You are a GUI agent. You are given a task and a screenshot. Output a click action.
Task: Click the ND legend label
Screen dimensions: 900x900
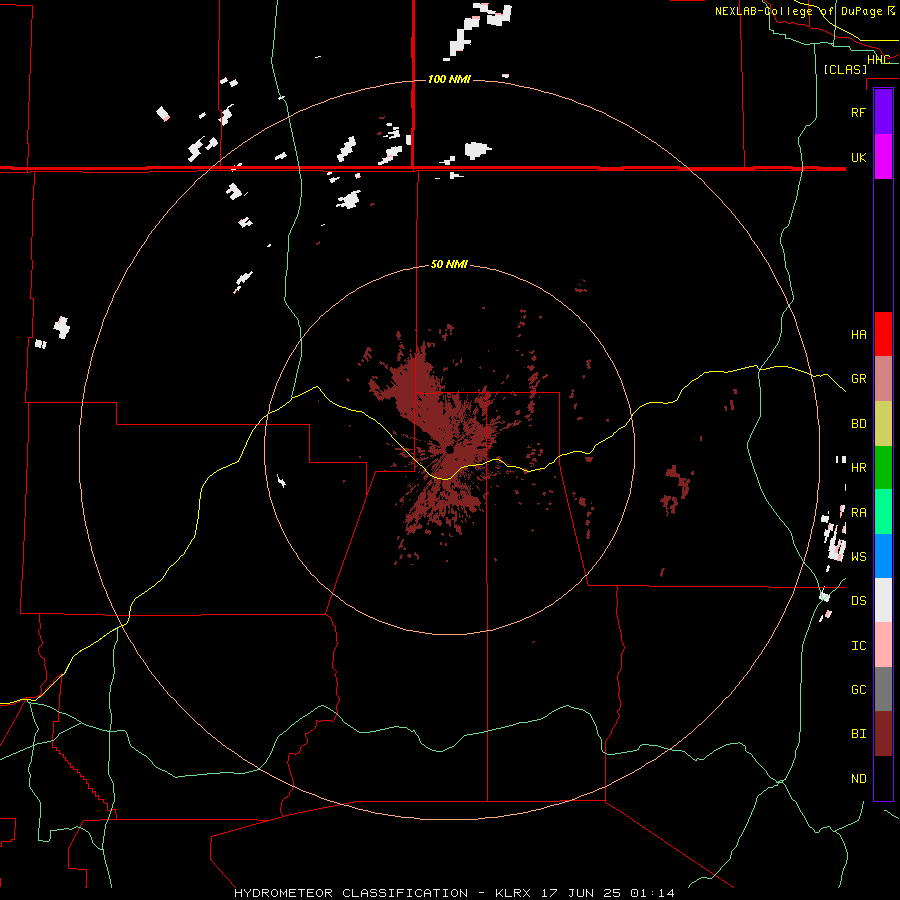(x=858, y=779)
